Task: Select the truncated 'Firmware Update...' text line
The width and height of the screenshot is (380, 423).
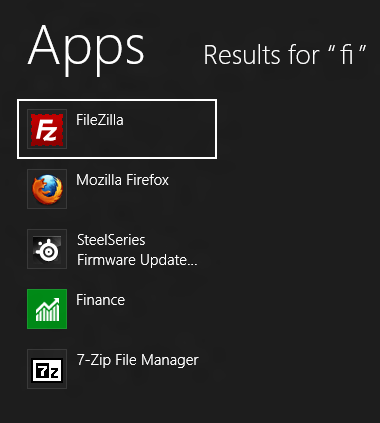Action: pyautogui.click(x=137, y=260)
